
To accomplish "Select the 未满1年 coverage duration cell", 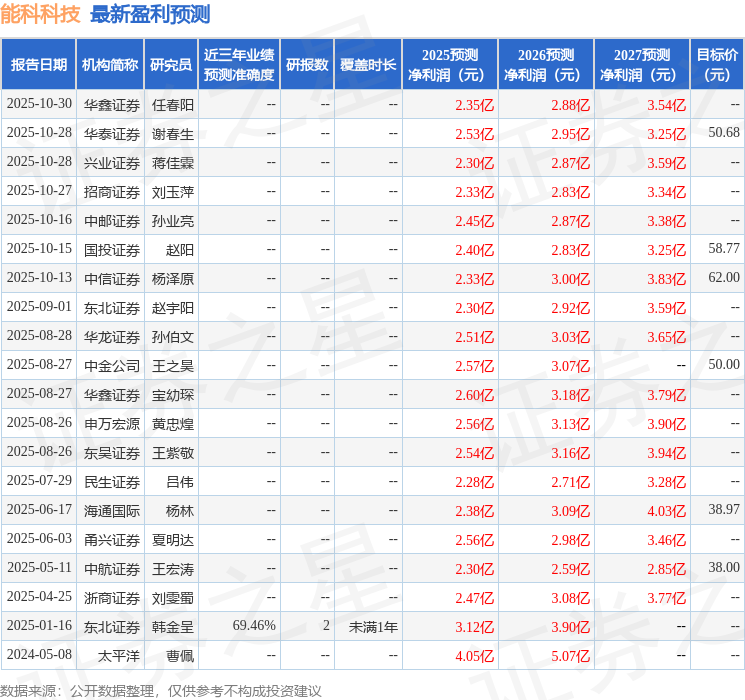I will [x=373, y=626].
